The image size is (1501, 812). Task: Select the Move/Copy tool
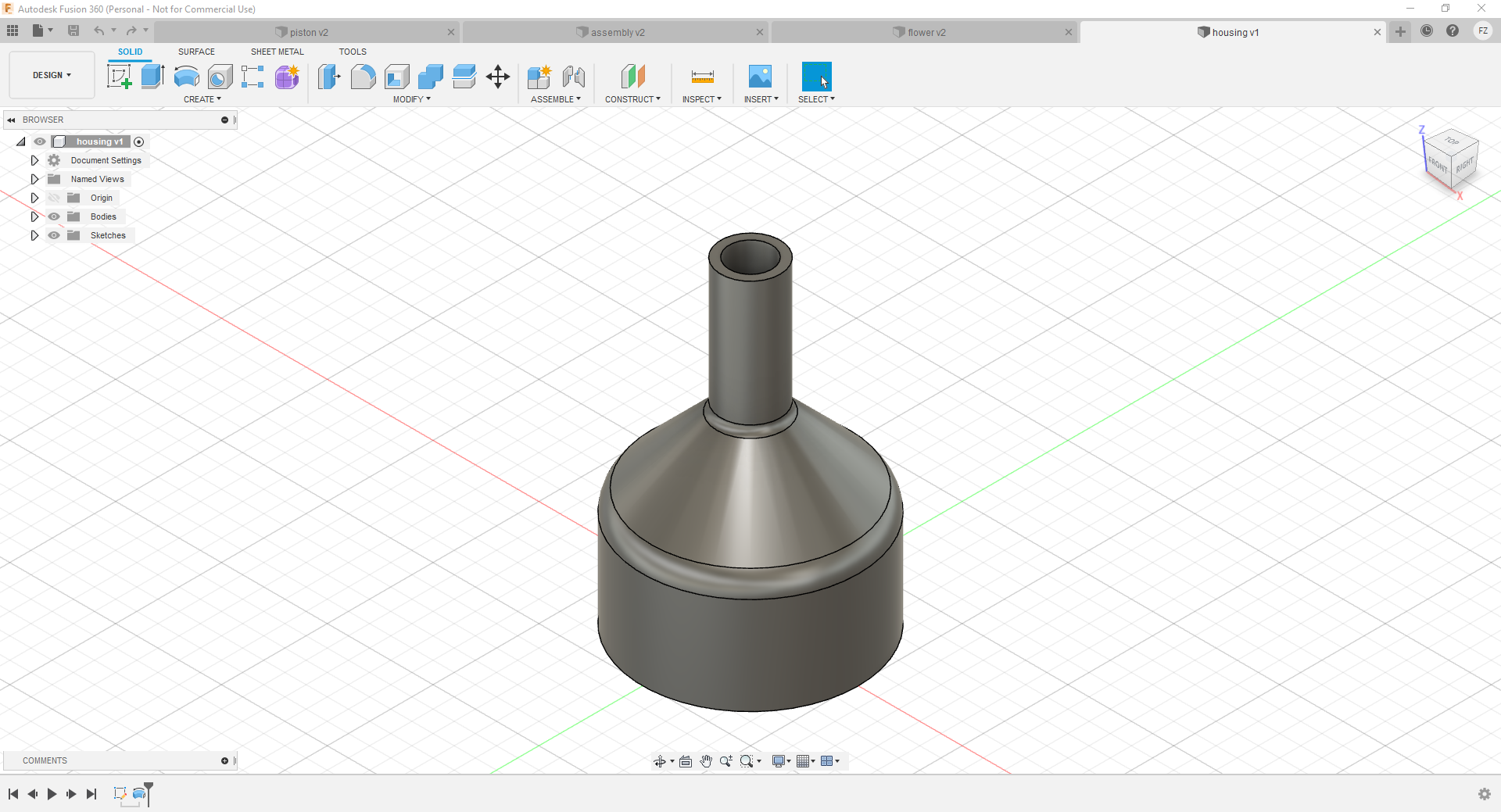[498, 77]
